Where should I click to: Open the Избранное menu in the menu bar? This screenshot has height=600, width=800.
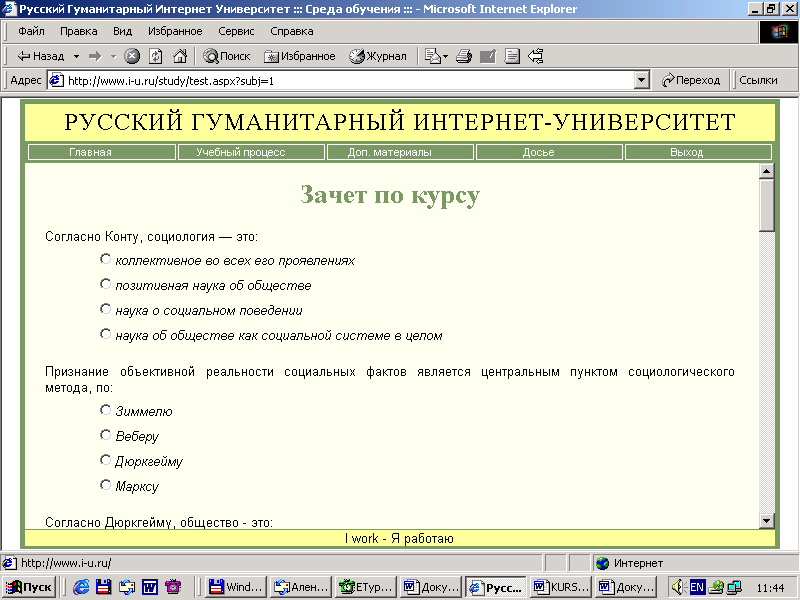[175, 32]
